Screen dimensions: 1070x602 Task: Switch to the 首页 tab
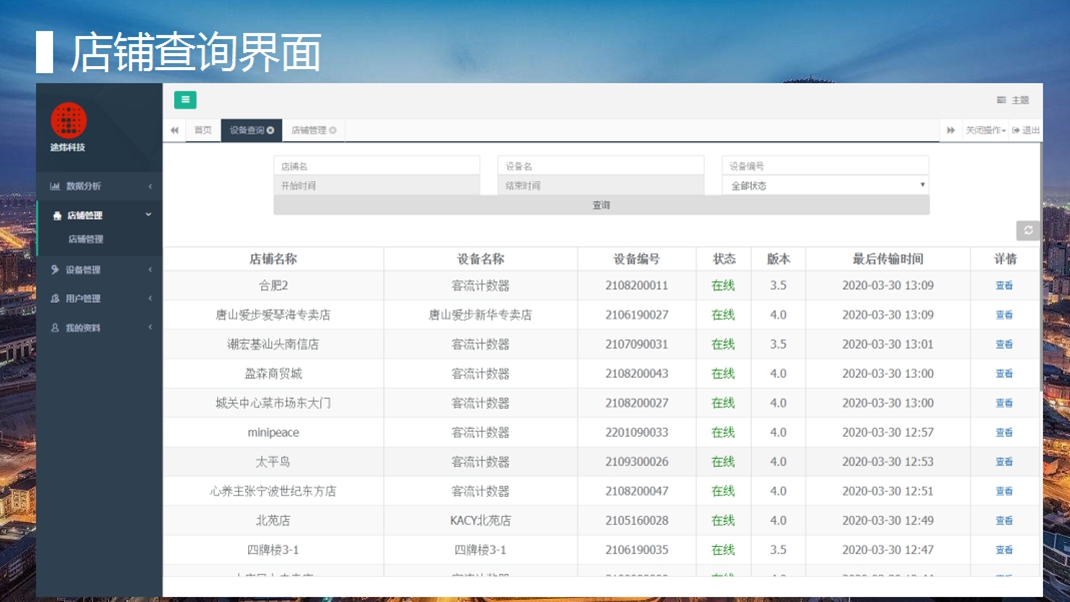point(203,130)
